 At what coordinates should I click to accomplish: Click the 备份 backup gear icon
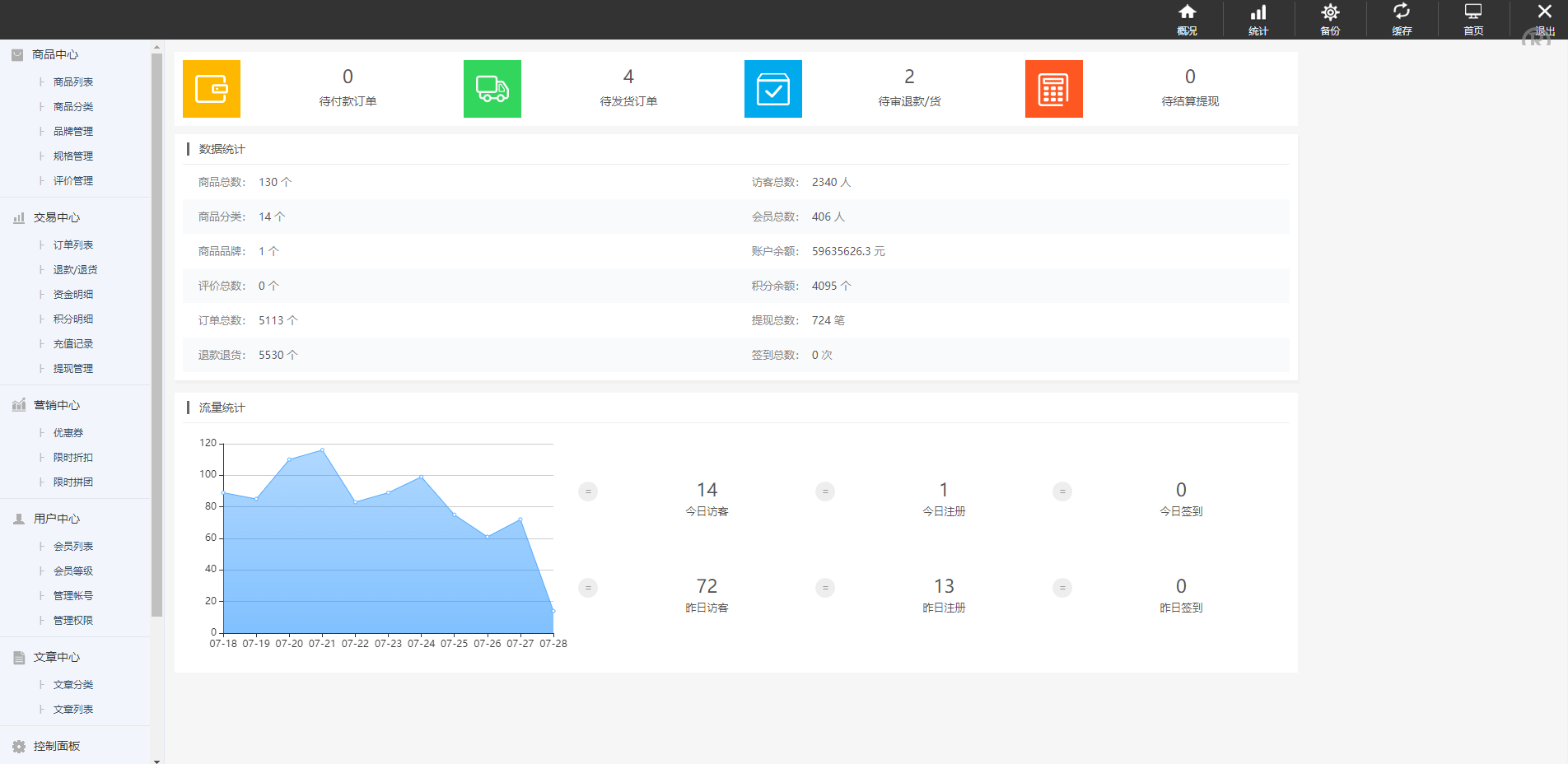point(1330,20)
